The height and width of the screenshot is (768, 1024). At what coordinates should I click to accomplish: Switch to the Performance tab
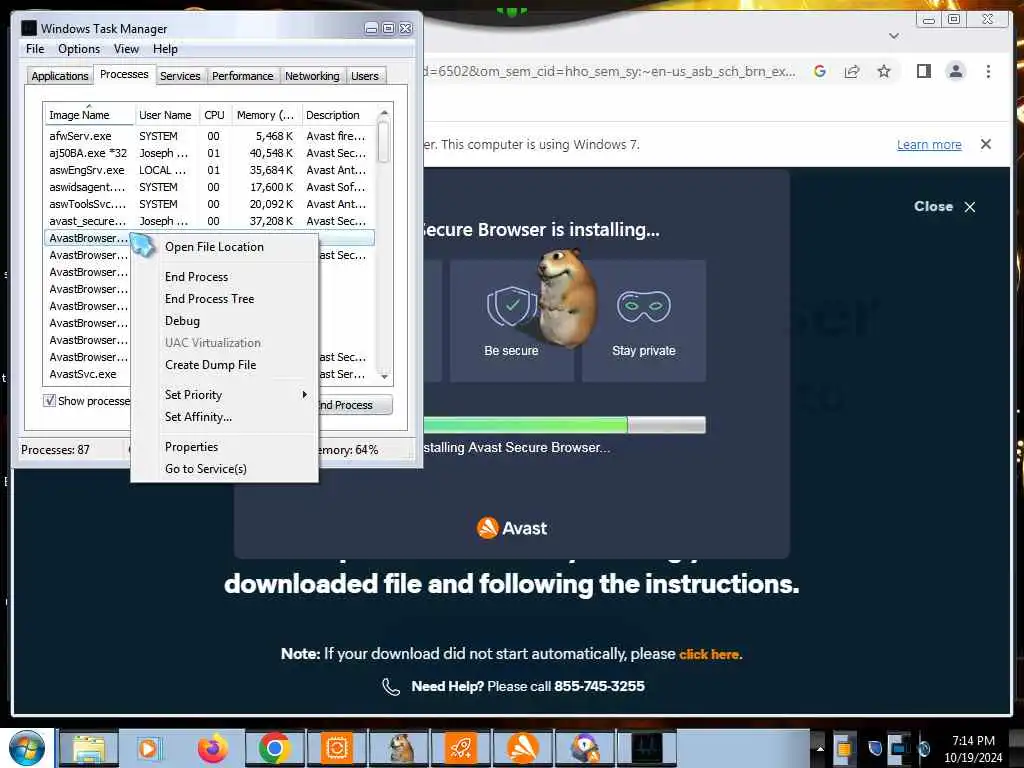coord(243,76)
